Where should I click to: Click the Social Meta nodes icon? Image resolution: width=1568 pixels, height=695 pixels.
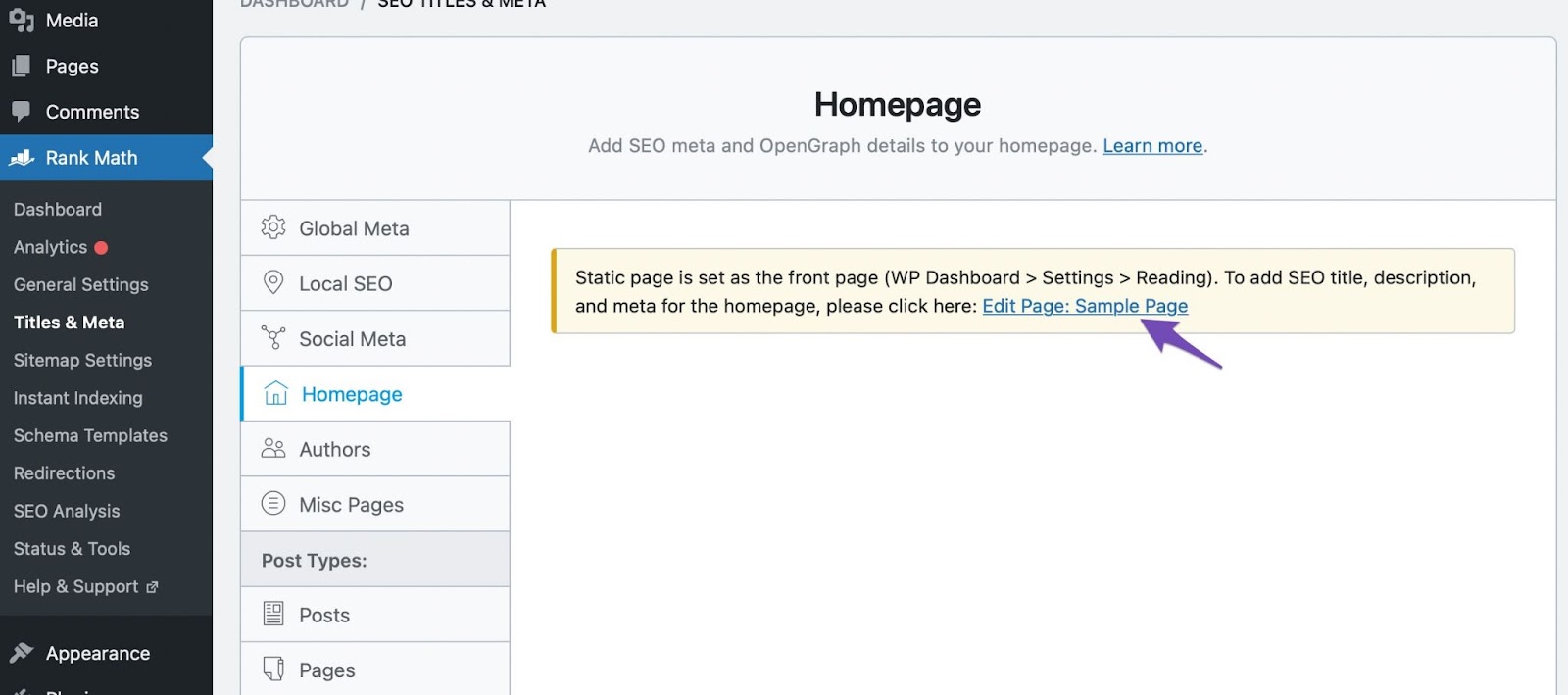(x=273, y=338)
